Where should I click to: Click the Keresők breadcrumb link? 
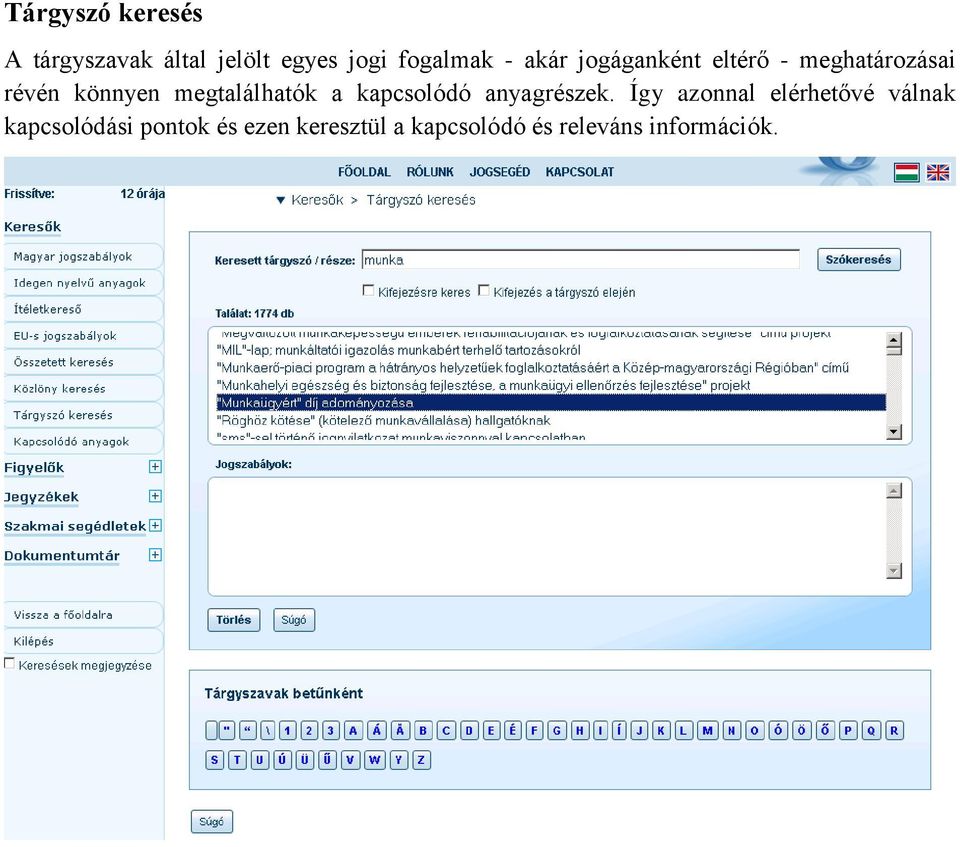click(x=317, y=200)
